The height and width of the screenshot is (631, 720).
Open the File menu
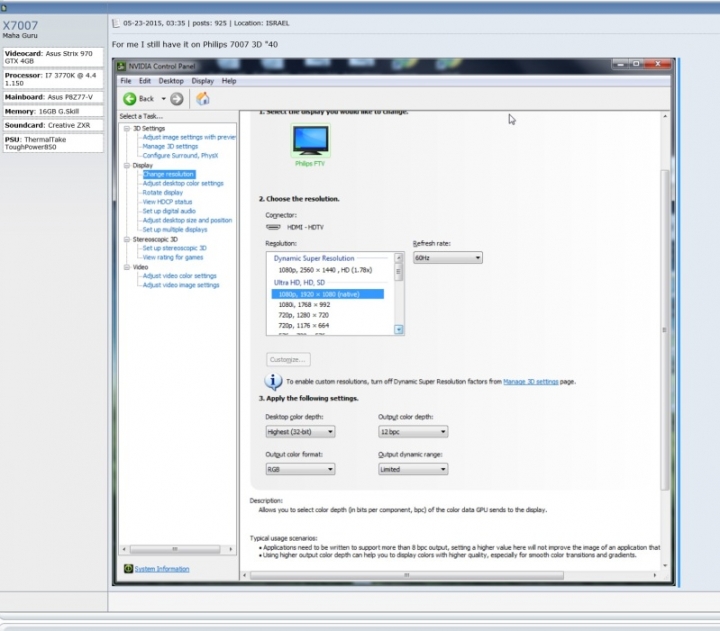pos(126,81)
